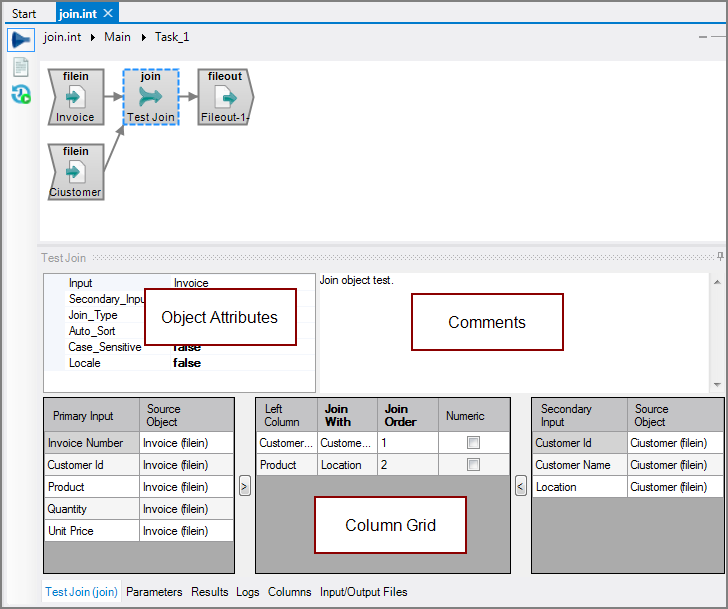Open the Parameters tab

click(x=154, y=592)
